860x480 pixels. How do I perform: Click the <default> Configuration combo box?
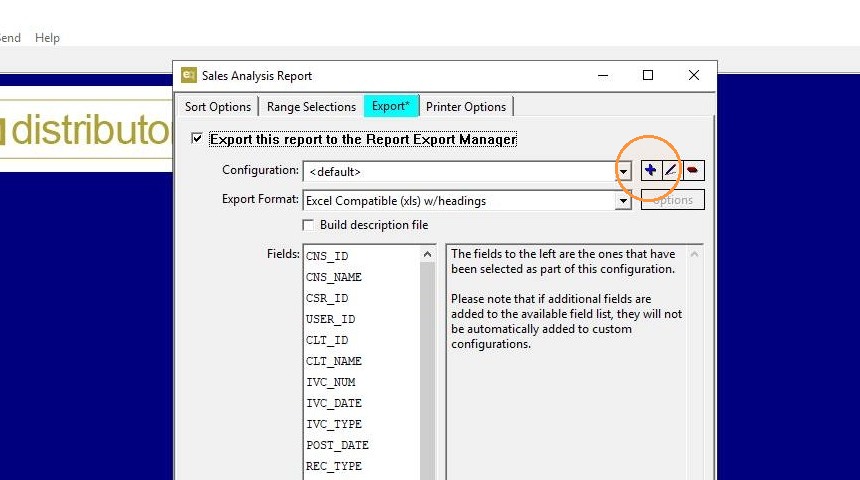coord(467,172)
